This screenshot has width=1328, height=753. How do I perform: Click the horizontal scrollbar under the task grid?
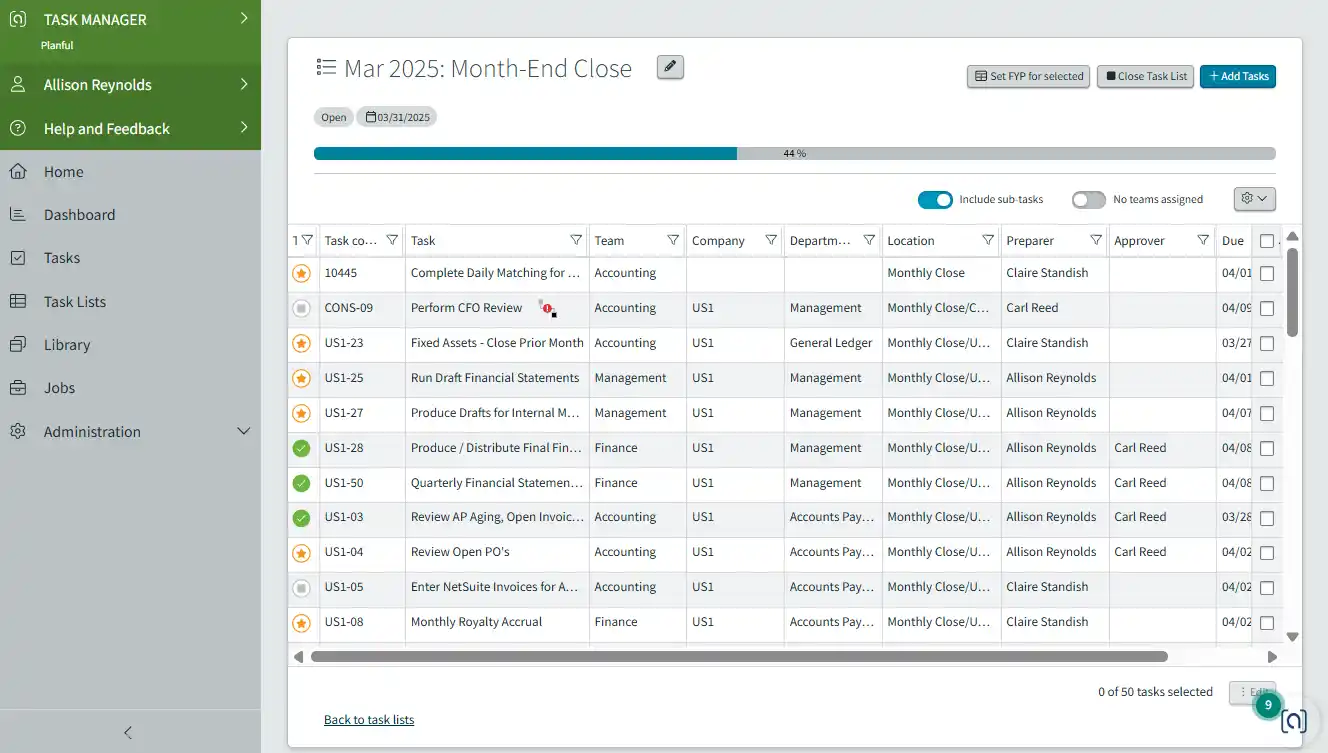point(740,656)
